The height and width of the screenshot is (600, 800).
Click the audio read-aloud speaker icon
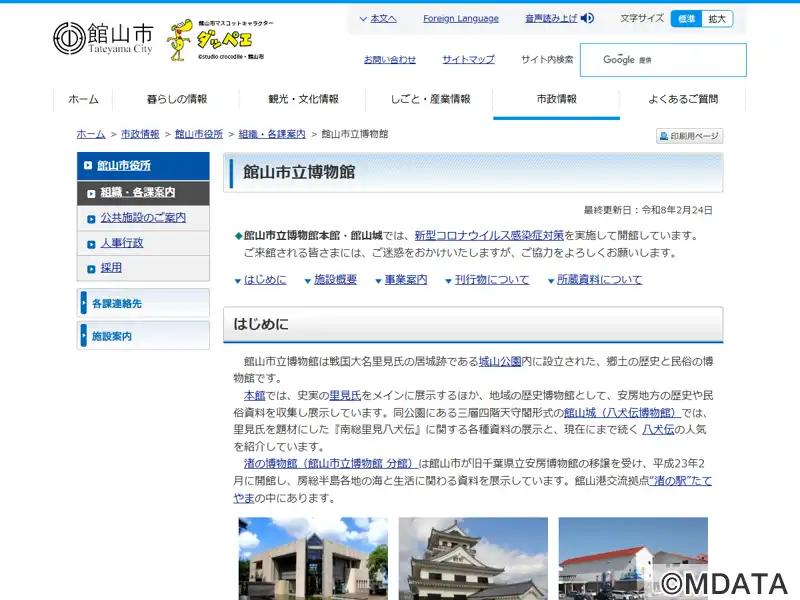(x=588, y=18)
